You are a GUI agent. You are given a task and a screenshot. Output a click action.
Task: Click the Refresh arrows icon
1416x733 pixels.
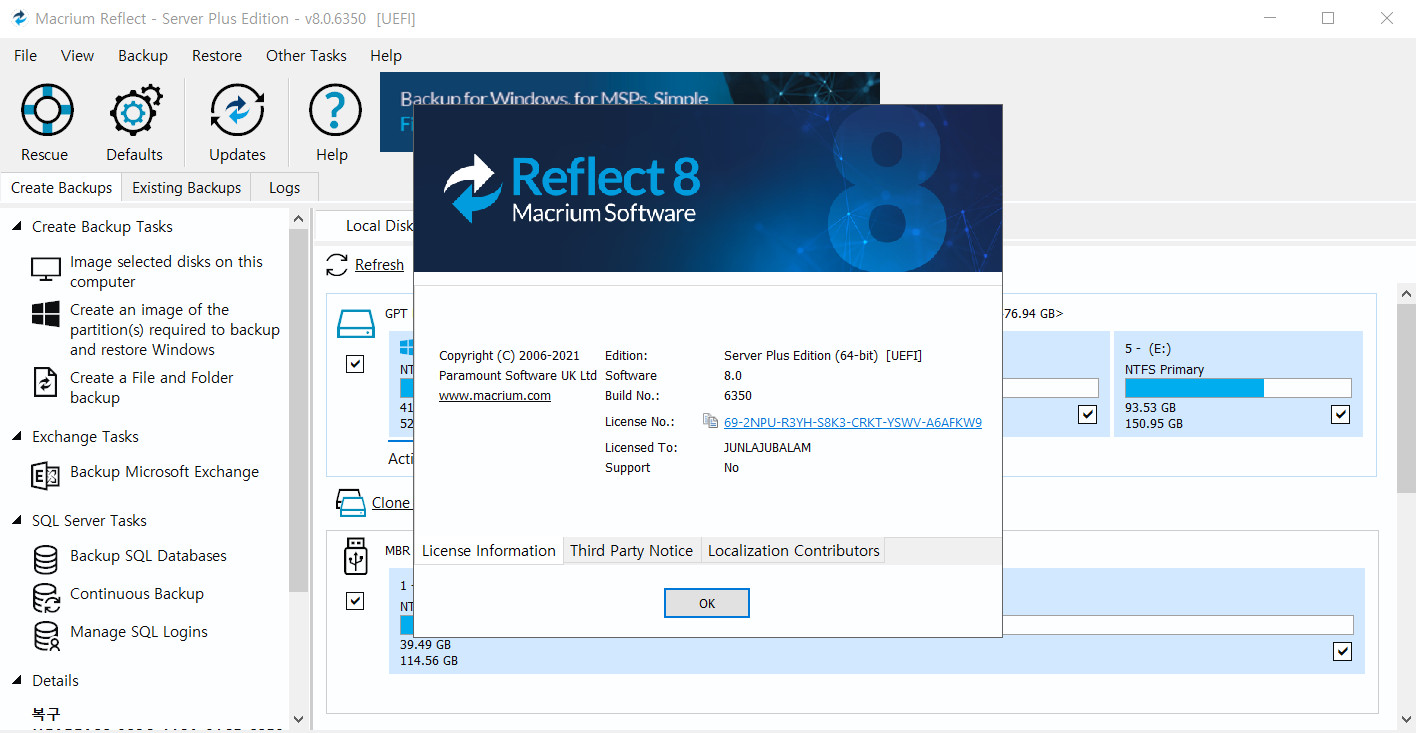[338, 265]
